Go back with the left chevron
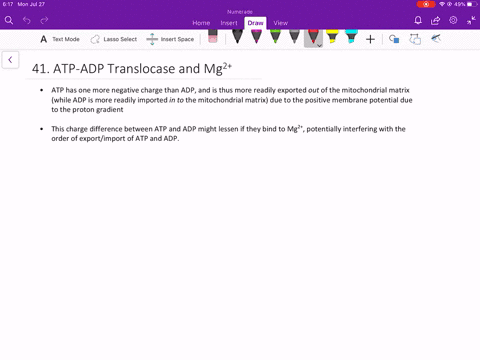The width and height of the screenshot is (480, 360). (x=10, y=60)
